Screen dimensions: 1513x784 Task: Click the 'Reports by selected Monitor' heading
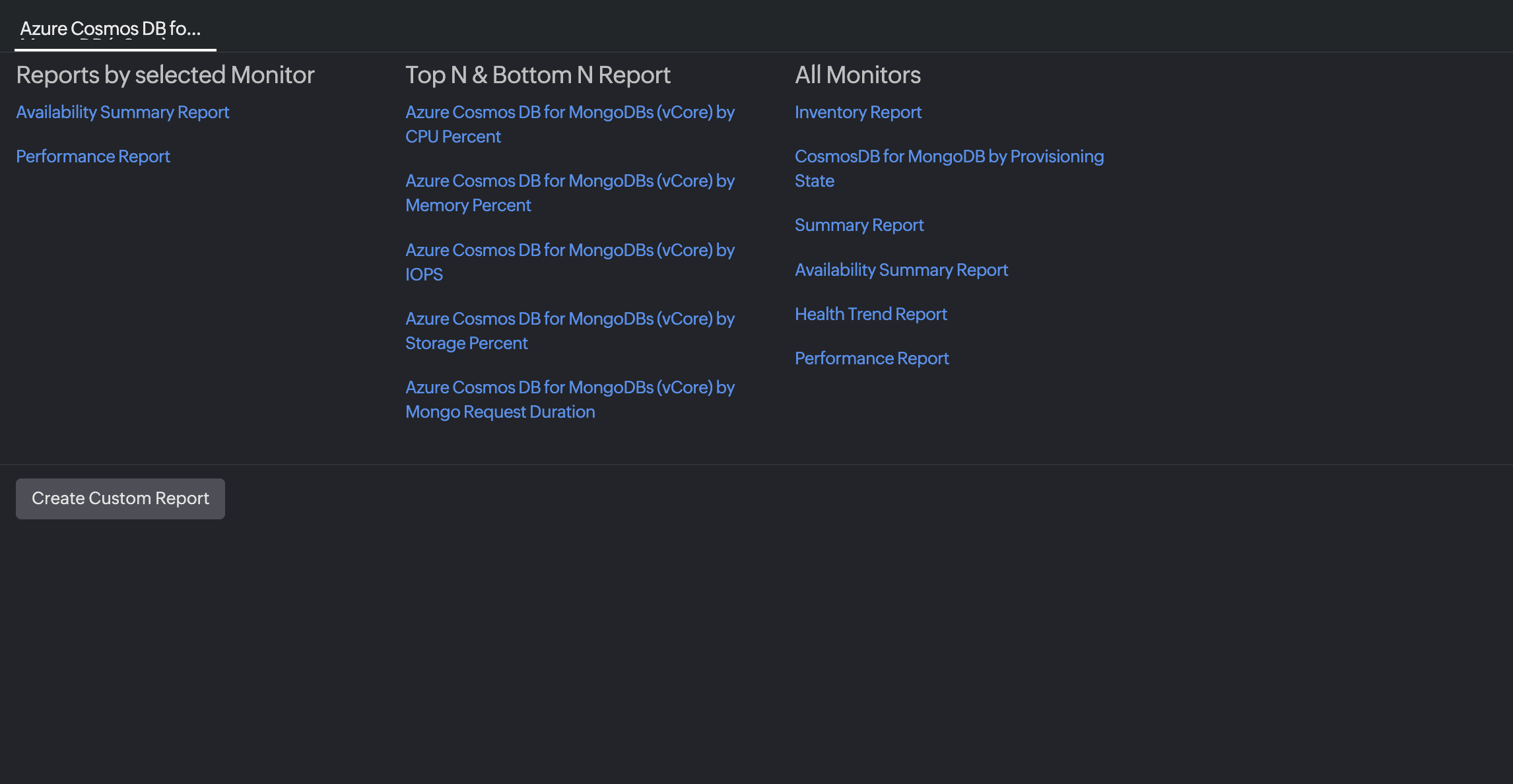point(165,75)
